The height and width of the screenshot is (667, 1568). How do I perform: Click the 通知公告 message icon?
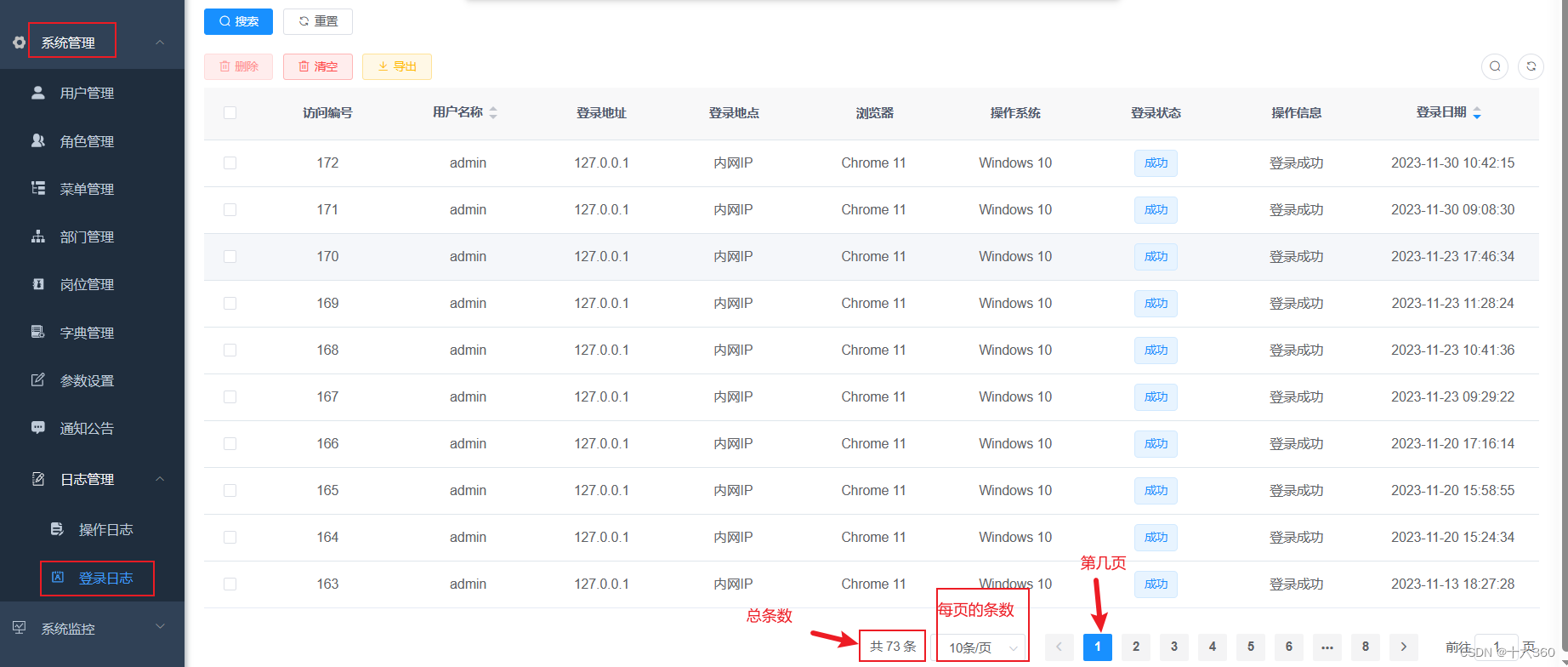[x=38, y=427]
